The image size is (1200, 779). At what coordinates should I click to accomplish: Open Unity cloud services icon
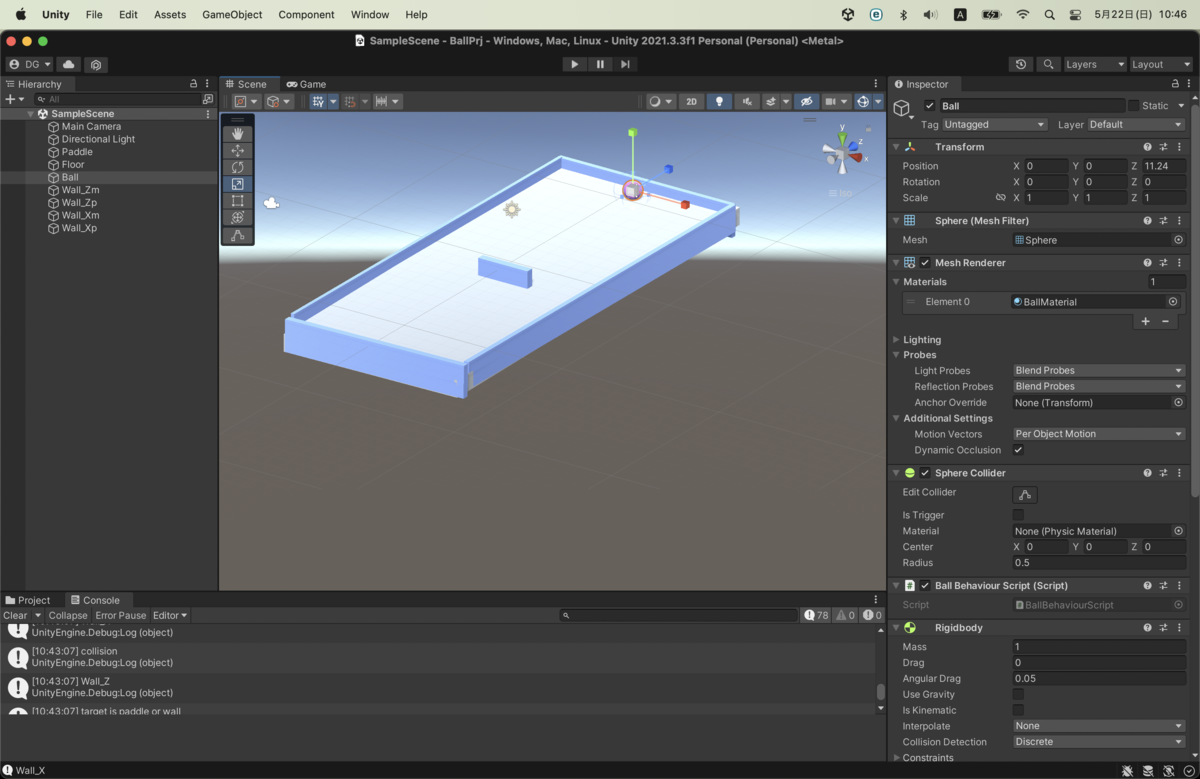pyautogui.click(x=69, y=64)
